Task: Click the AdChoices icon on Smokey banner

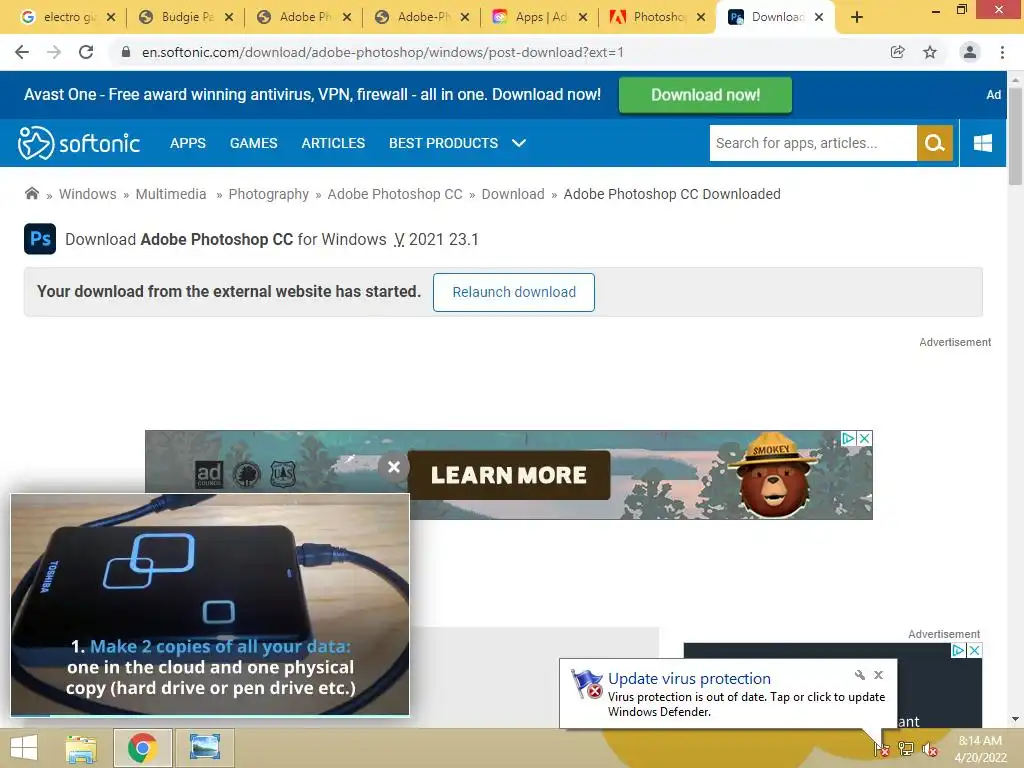Action: coord(848,438)
